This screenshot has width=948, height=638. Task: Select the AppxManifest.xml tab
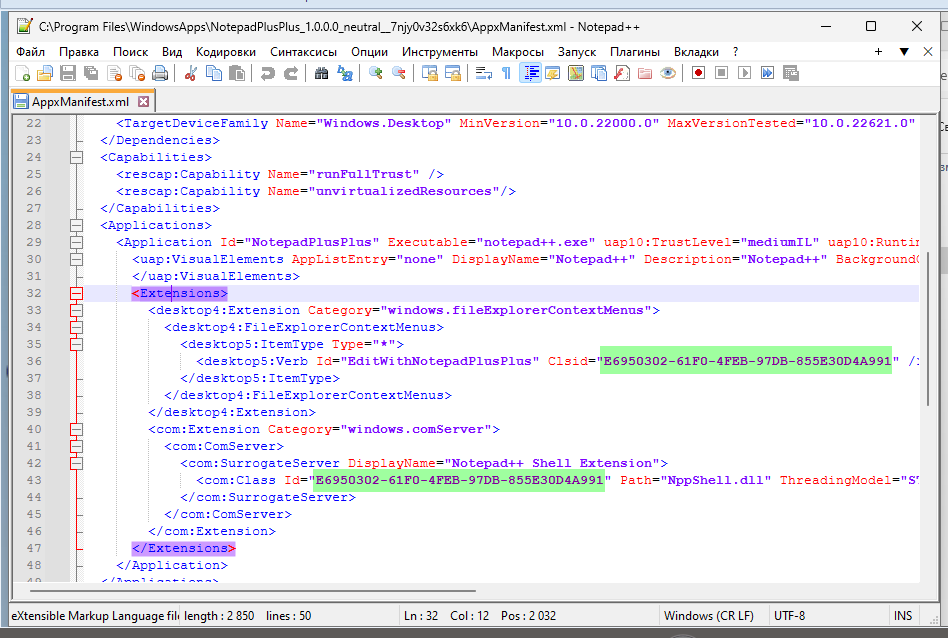pyautogui.click(x=80, y=102)
